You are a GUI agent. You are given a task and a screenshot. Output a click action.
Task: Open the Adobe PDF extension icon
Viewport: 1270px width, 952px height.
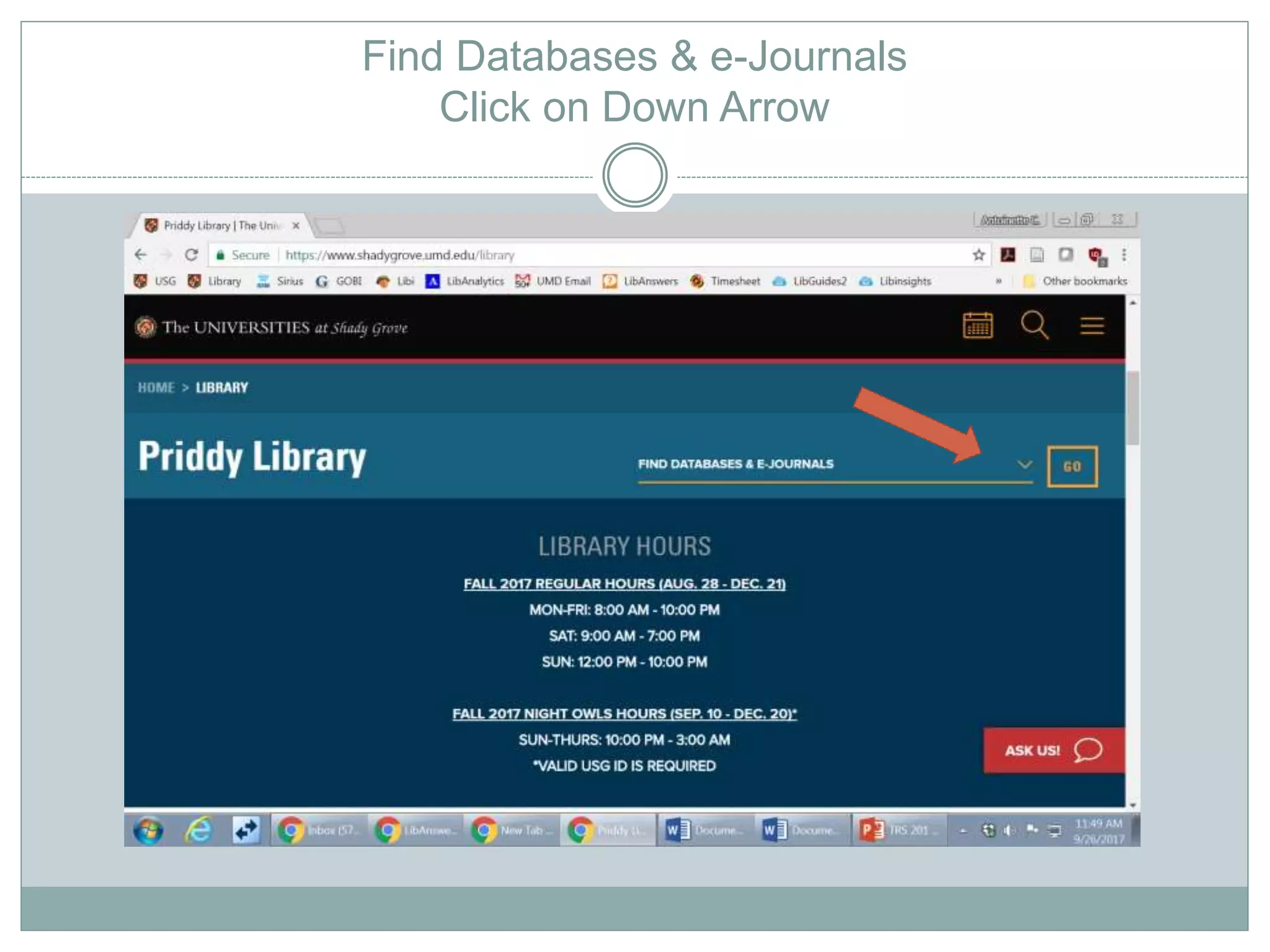(1008, 255)
